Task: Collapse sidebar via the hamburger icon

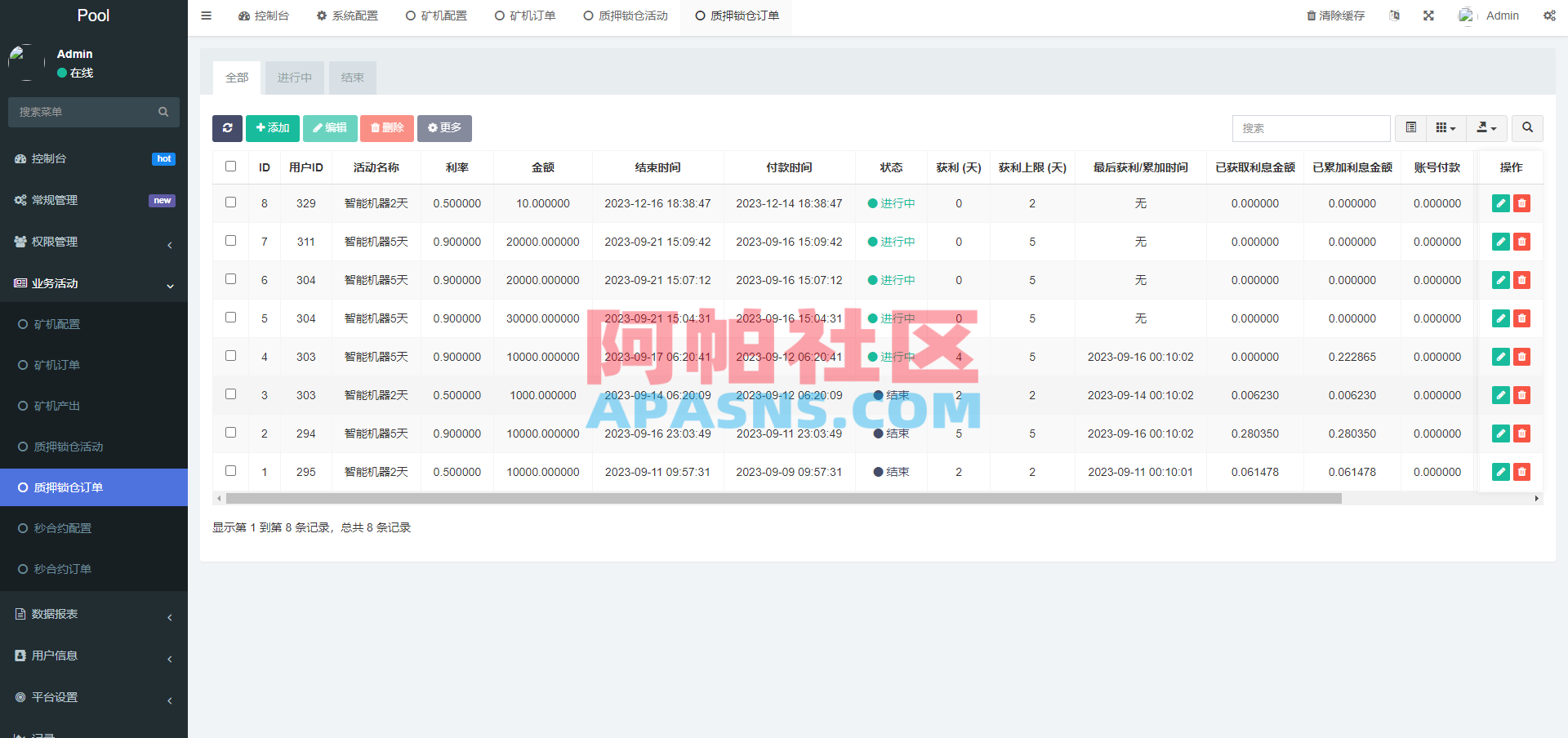Action: 206,16
